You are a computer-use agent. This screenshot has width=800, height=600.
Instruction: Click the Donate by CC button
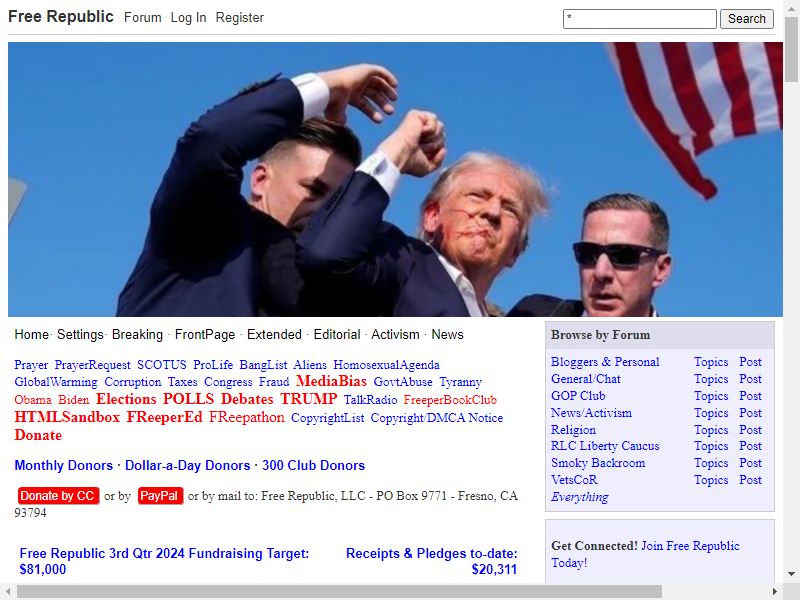(x=58, y=496)
